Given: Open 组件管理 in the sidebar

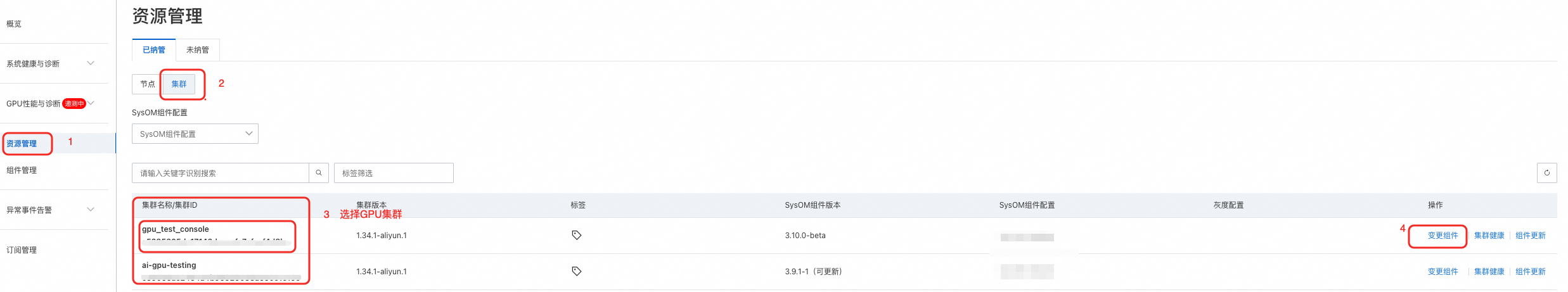Looking at the screenshot, I should tap(22, 170).
